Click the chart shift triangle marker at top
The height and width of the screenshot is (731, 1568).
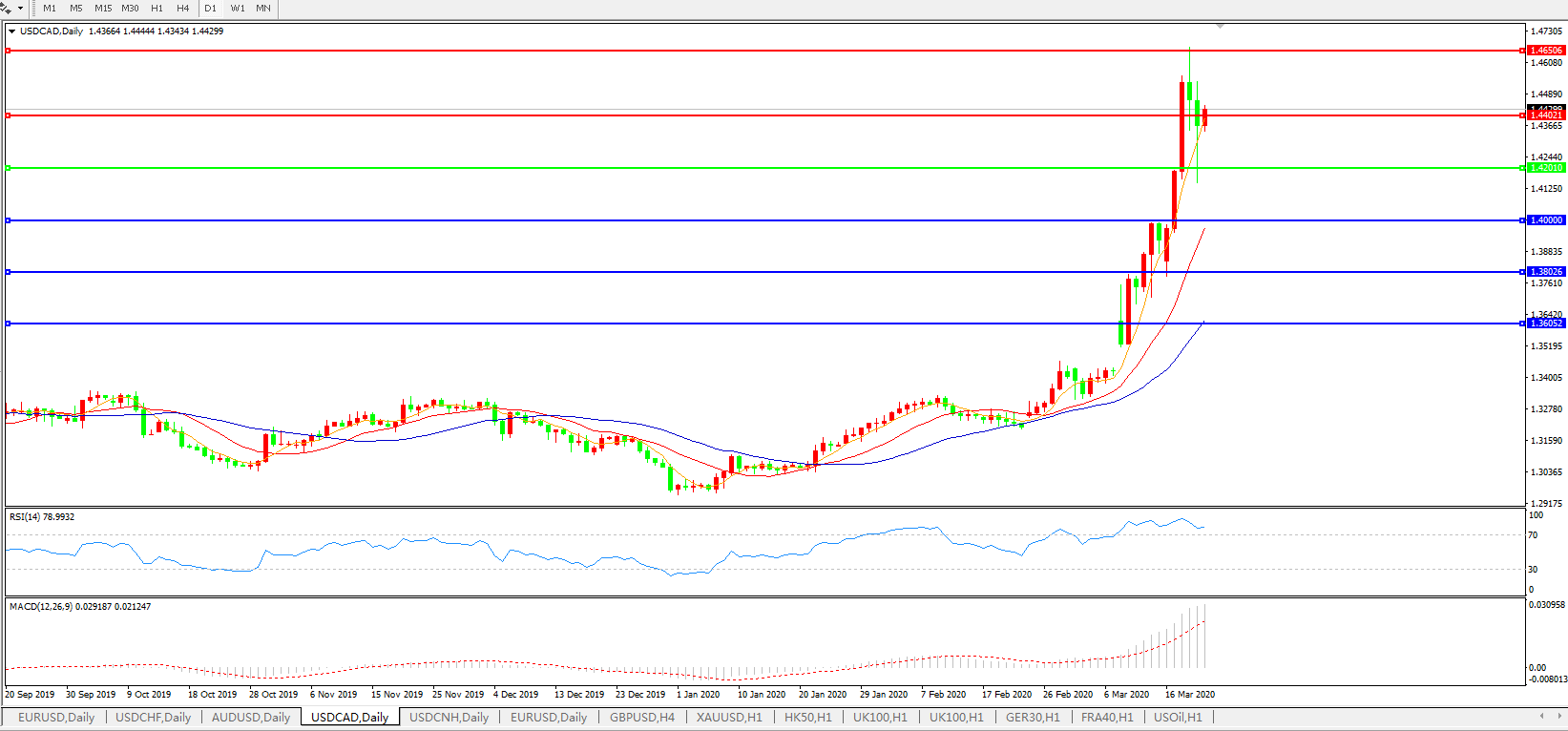[x=1220, y=26]
